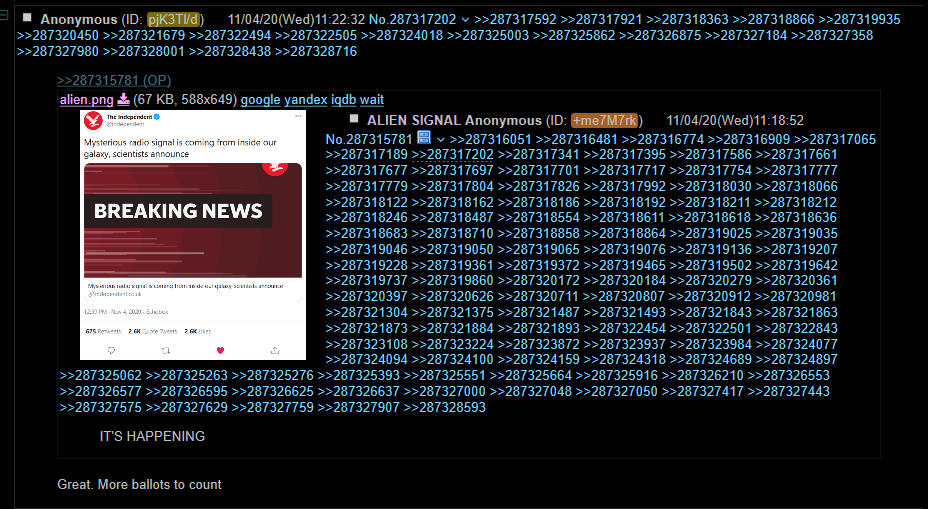The height and width of the screenshot is (509, 928).
Task: Open backlink >>287327980
Action: [x=58, y=51]
